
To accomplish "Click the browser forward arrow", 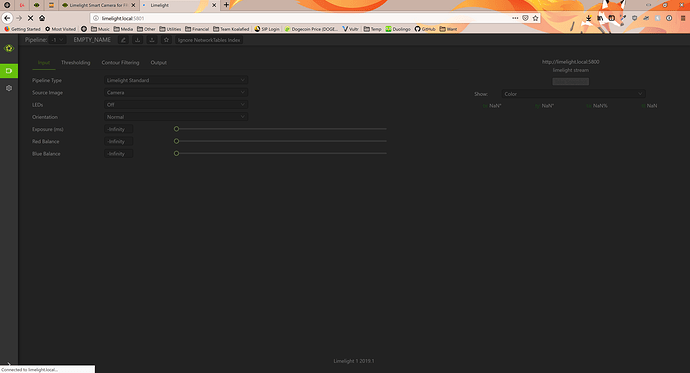I will pos(19,18).
